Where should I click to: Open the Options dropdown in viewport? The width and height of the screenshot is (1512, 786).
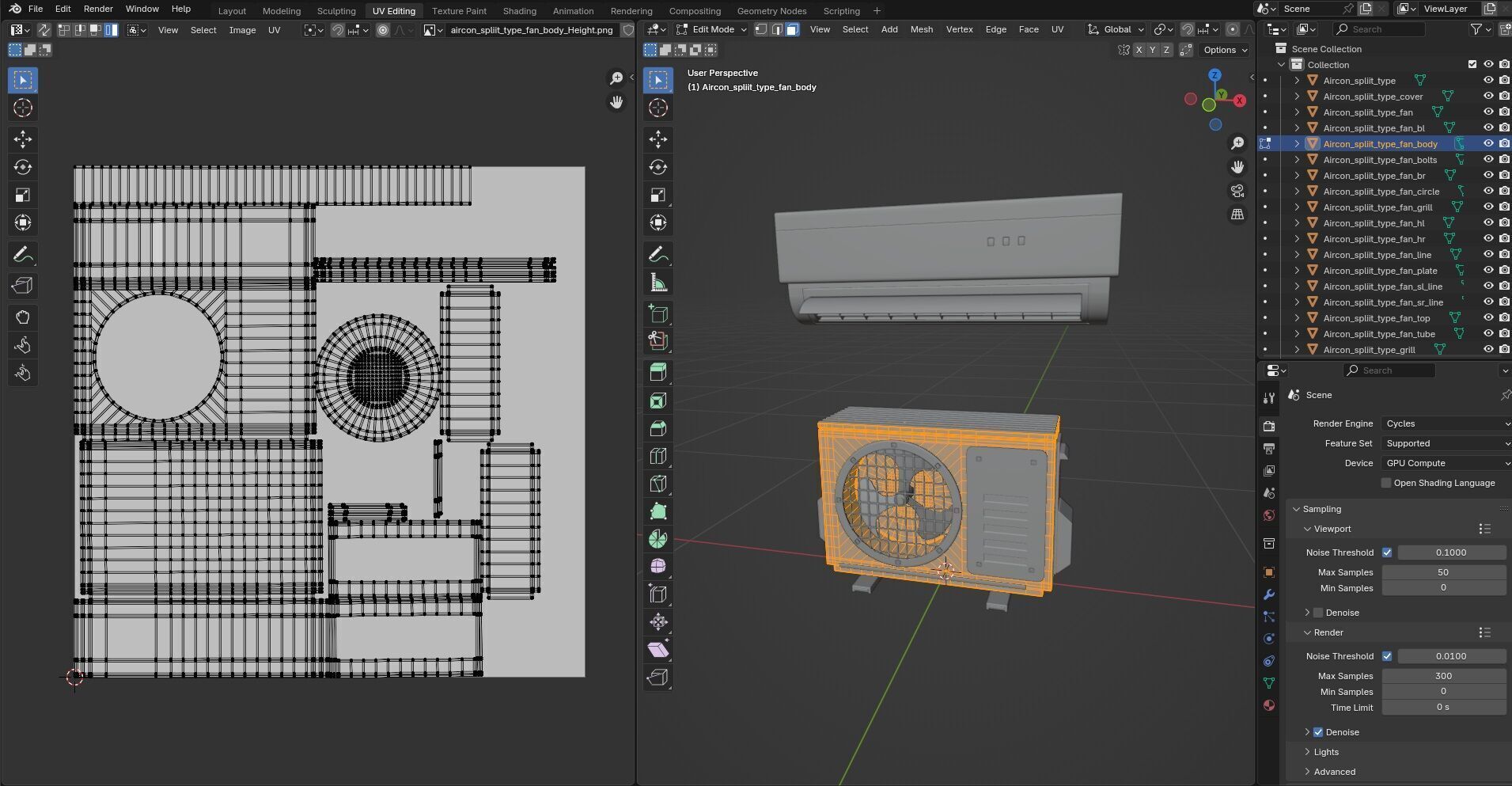click(1225, 50)
